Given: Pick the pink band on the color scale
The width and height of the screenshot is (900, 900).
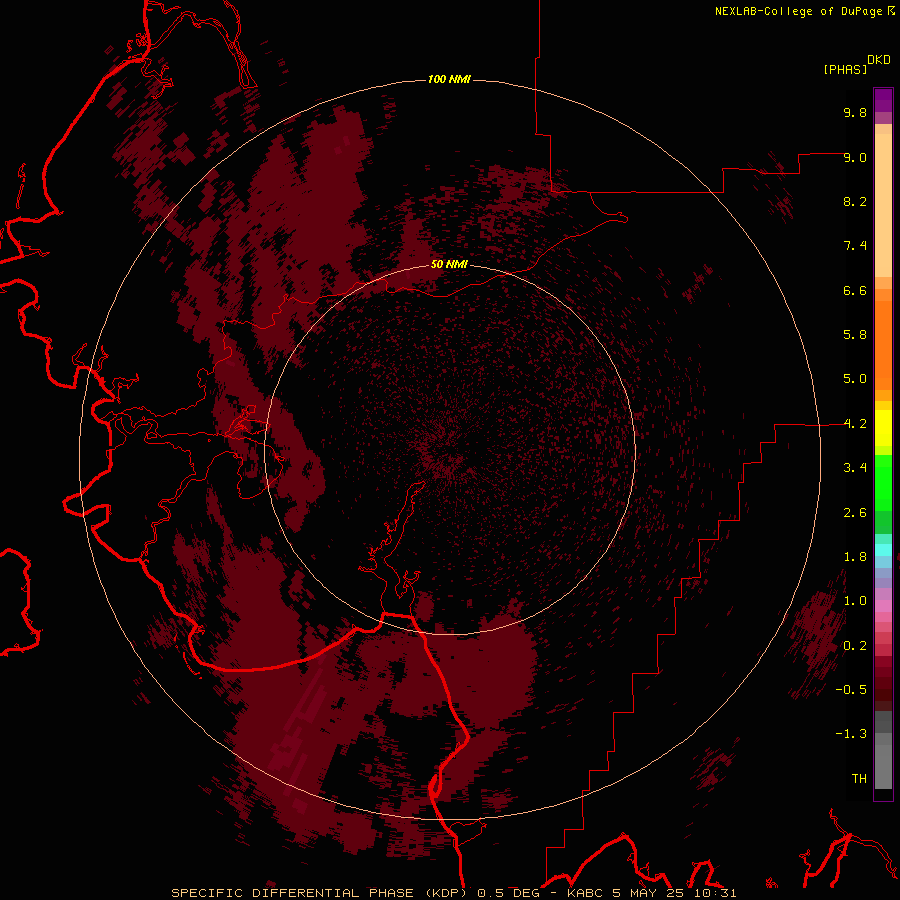Looking at the screenshot, I should (883, 606).
